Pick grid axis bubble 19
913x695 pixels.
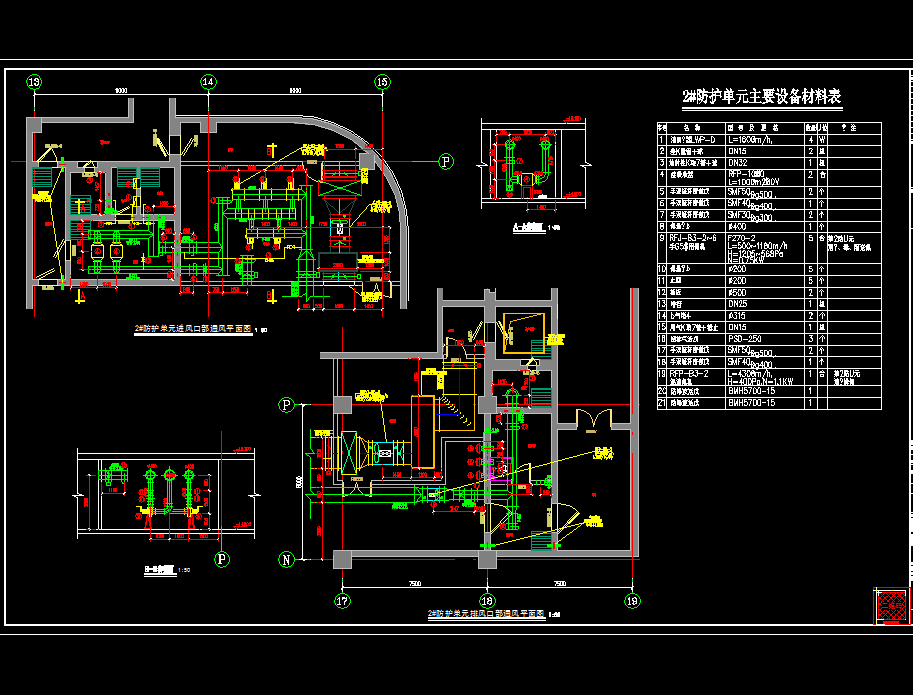632,601
